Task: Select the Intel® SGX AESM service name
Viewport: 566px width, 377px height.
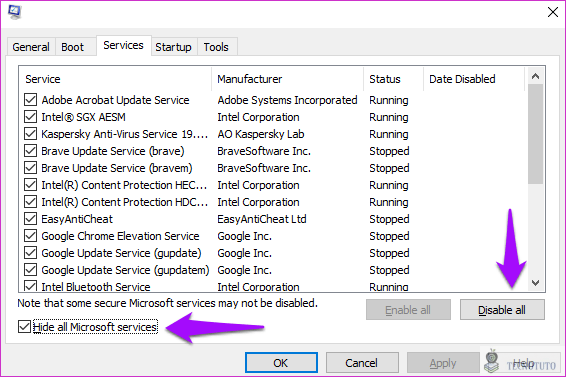Action: click(83, 117)
